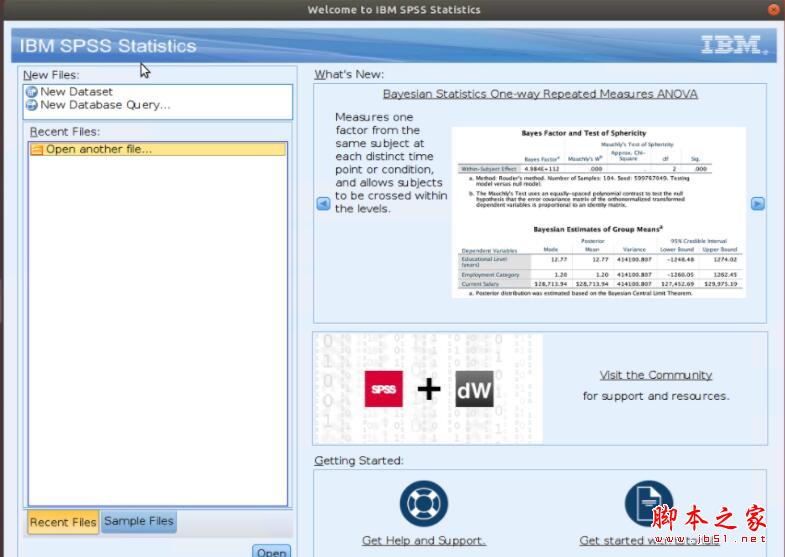Click the 'for support and resources.' text
The height and width of the screenshot is (557, 785).
click(656, 396)
